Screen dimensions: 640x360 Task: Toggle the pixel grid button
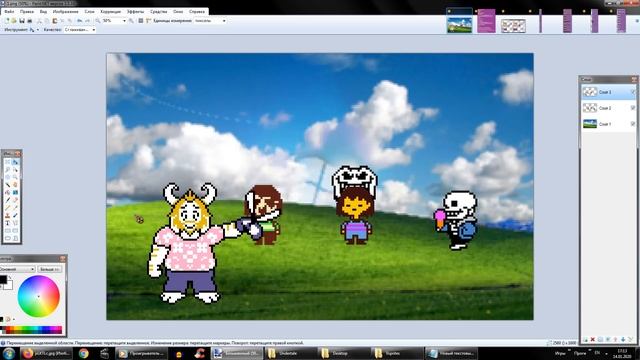tap(140, 21)
